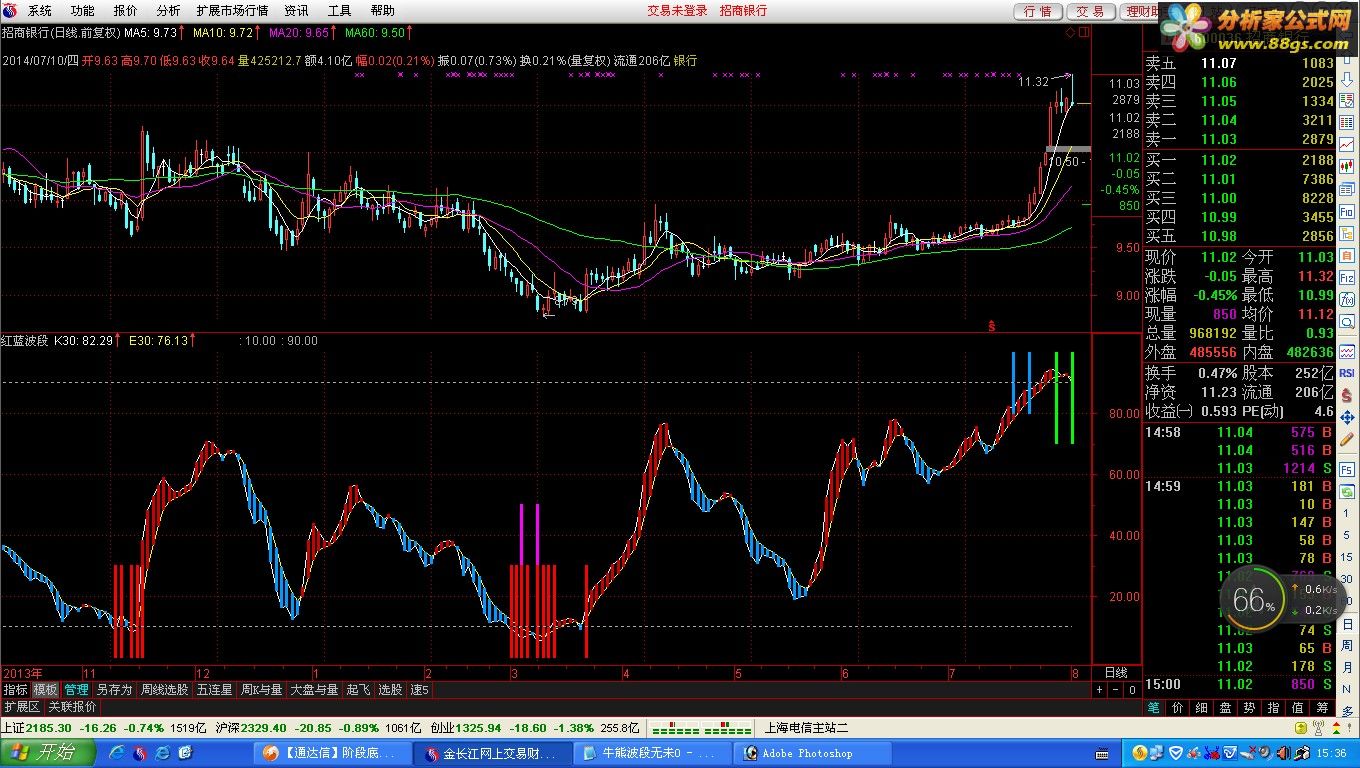Click the 上海电信主站二 server status
Image resolution: width=1360 pixels, height=768 pixels.
click(x=806, y=728)
